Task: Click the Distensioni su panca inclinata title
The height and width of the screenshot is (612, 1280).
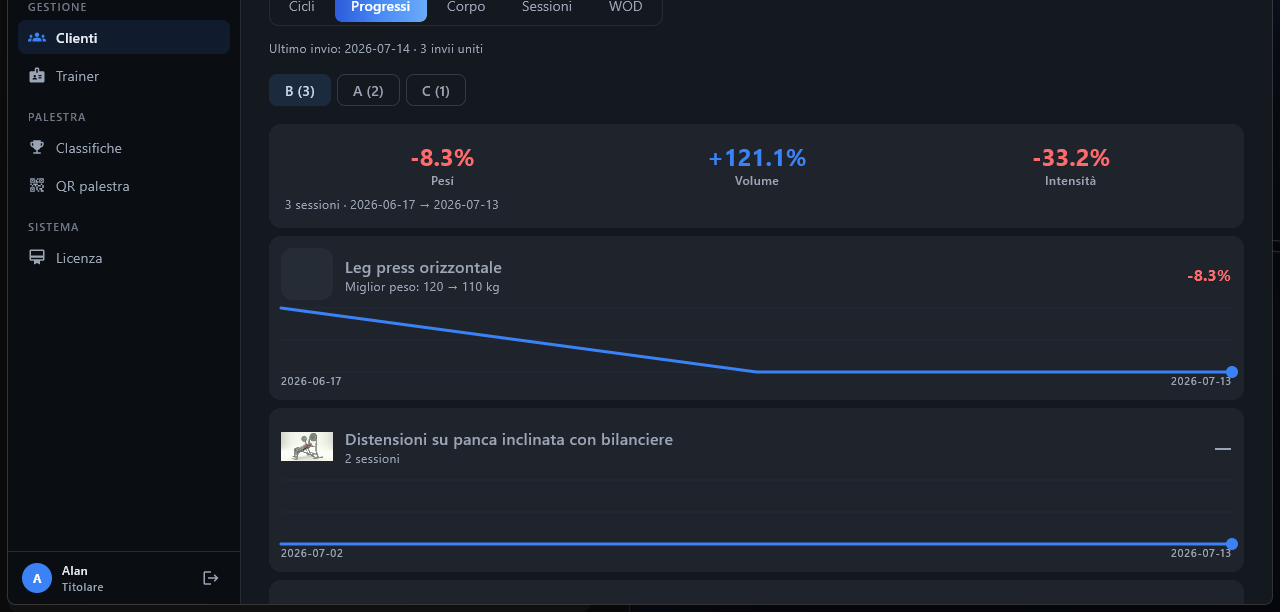Action: 509,440
